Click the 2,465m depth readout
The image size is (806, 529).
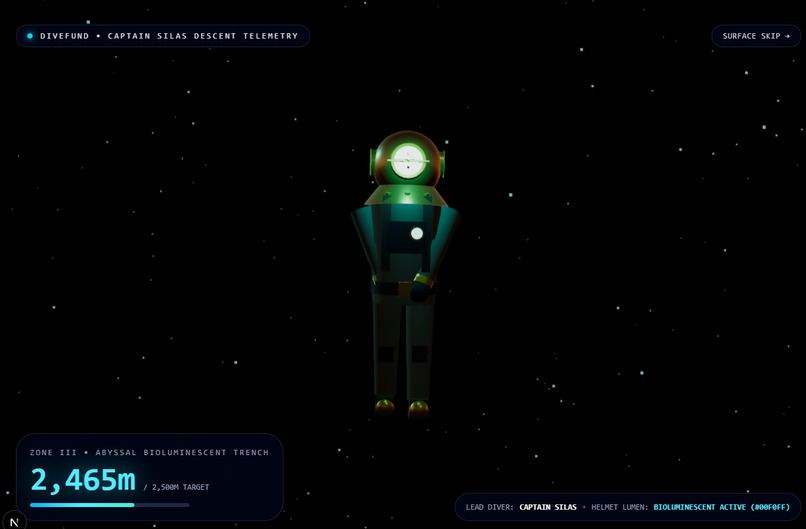pos(83,480)
